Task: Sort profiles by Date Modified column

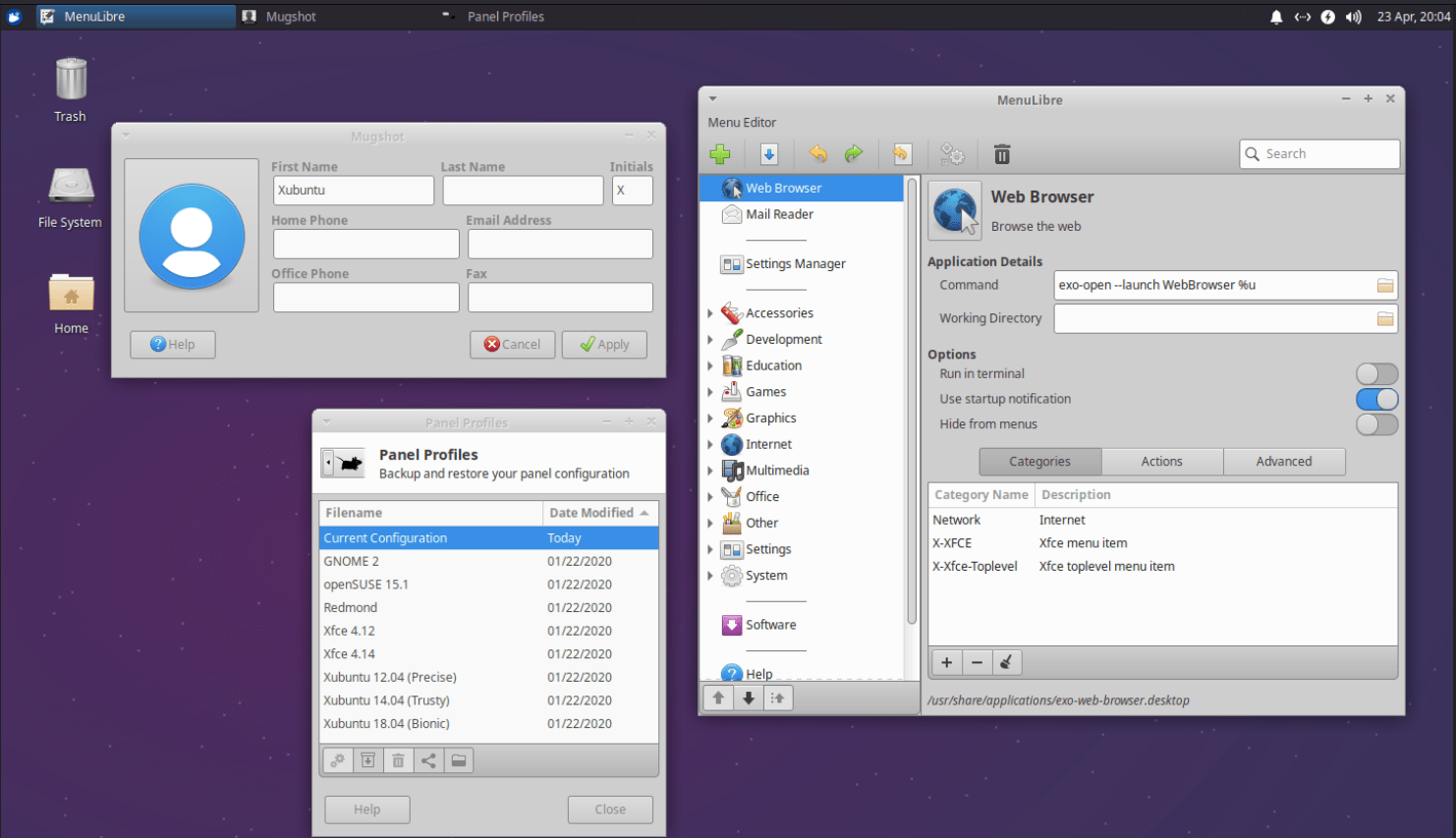Action: click(x=599, y=513)
